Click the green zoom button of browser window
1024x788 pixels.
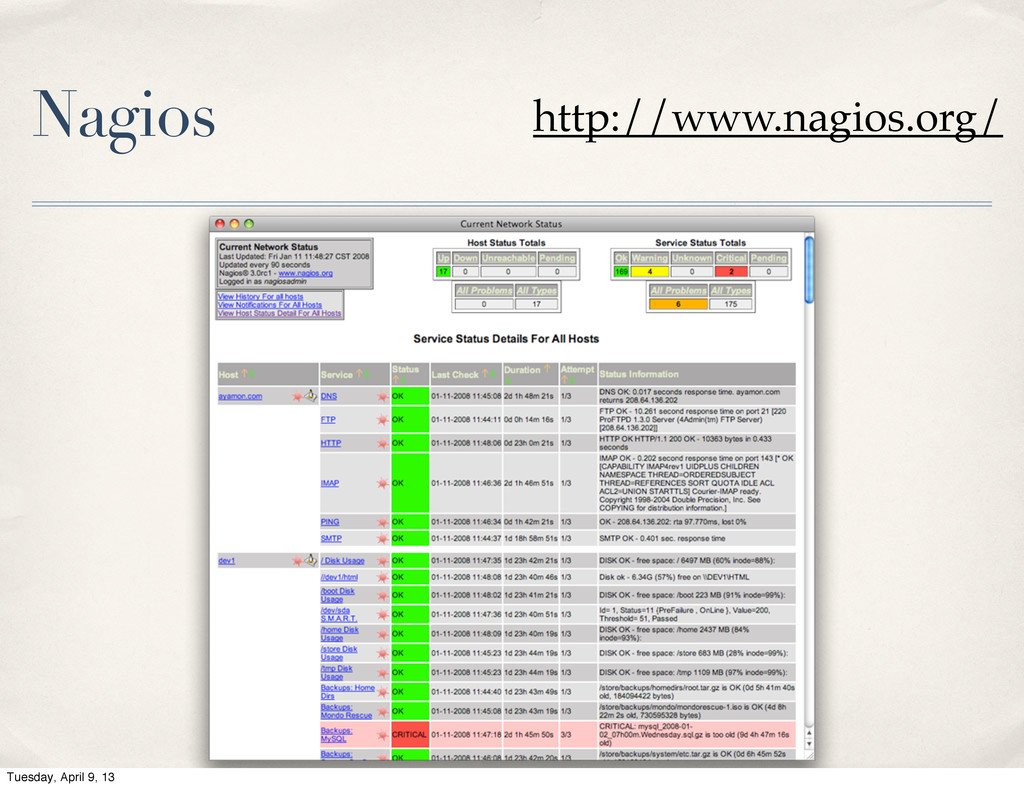click(x=249, y=224)
